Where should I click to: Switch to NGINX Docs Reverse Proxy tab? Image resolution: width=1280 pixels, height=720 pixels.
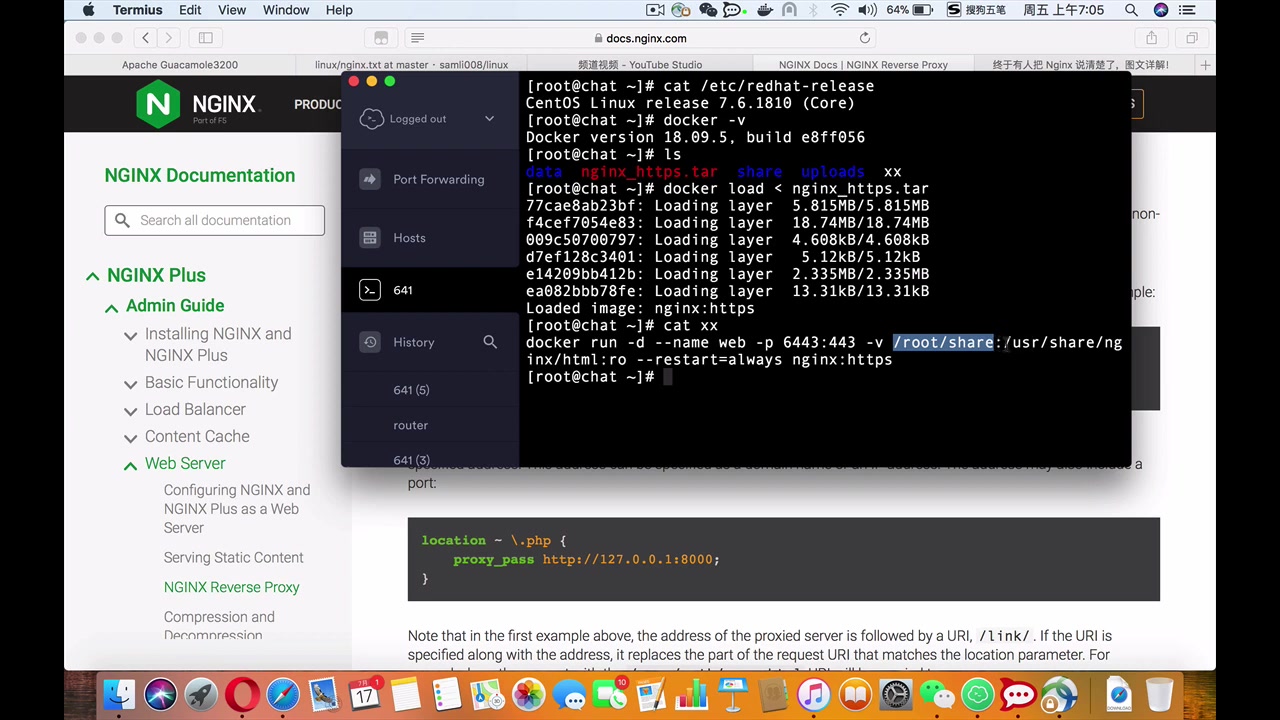pyautogui.click(x=863, y=65)
